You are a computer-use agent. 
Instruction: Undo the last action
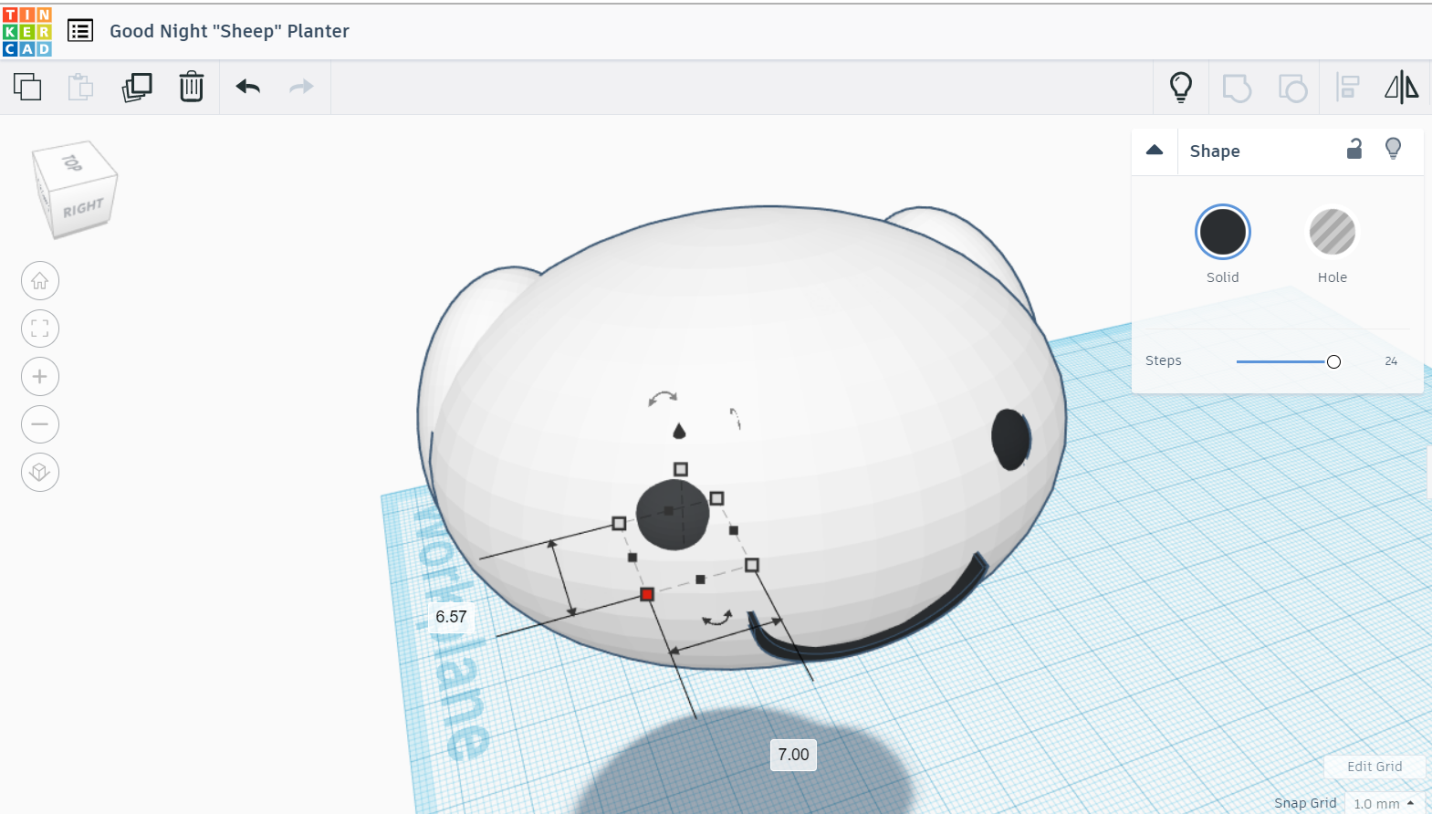pos(248,87)
